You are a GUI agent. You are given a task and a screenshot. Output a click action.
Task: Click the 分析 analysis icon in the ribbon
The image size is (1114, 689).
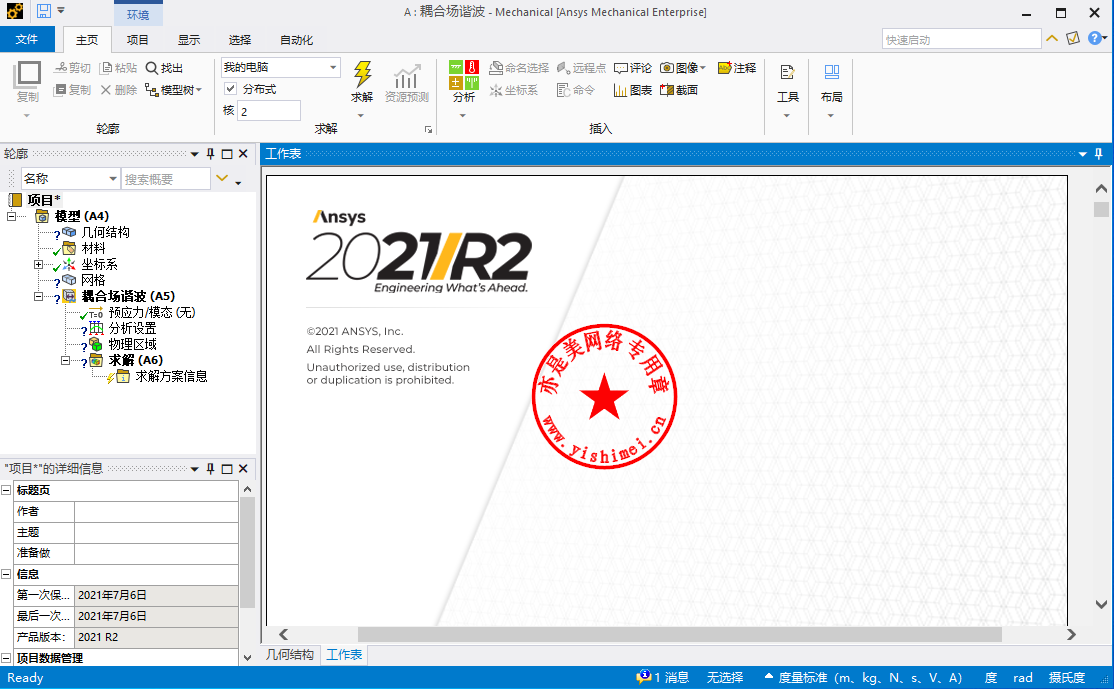[x=463, y=75]
